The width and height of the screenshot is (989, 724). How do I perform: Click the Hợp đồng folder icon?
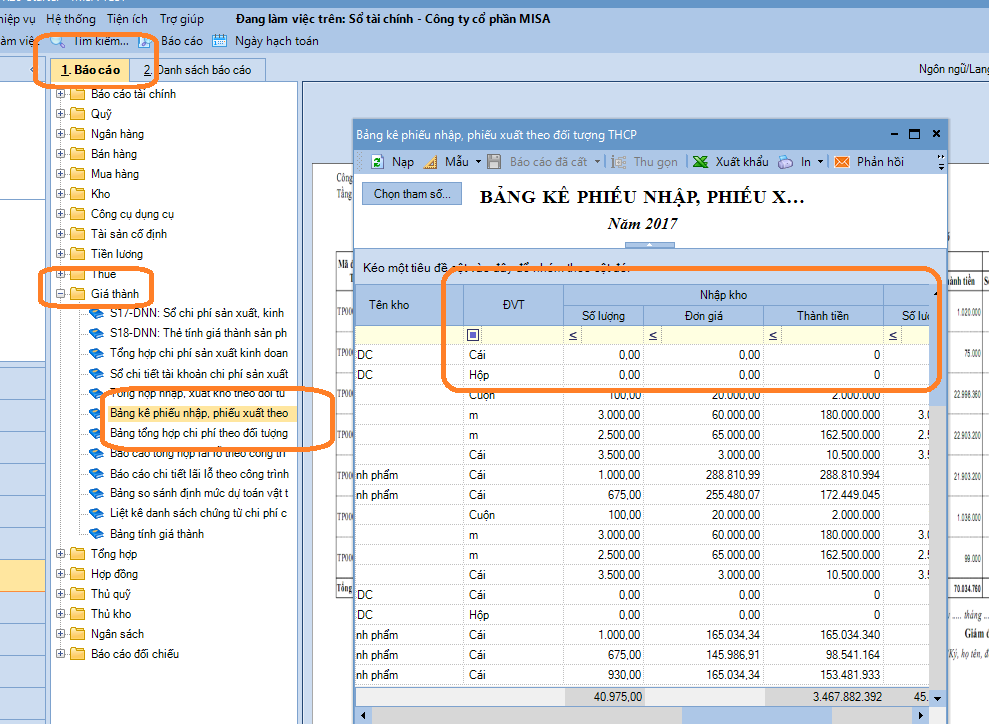pos(78,574)
